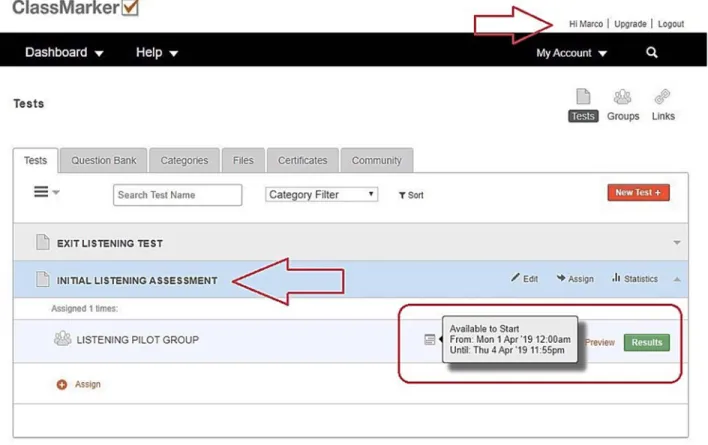Image resolution: width=708 pixels, height=445 pixels.
Task: Click the Hi Marco greeting text
Action: (x=586, y=23)
